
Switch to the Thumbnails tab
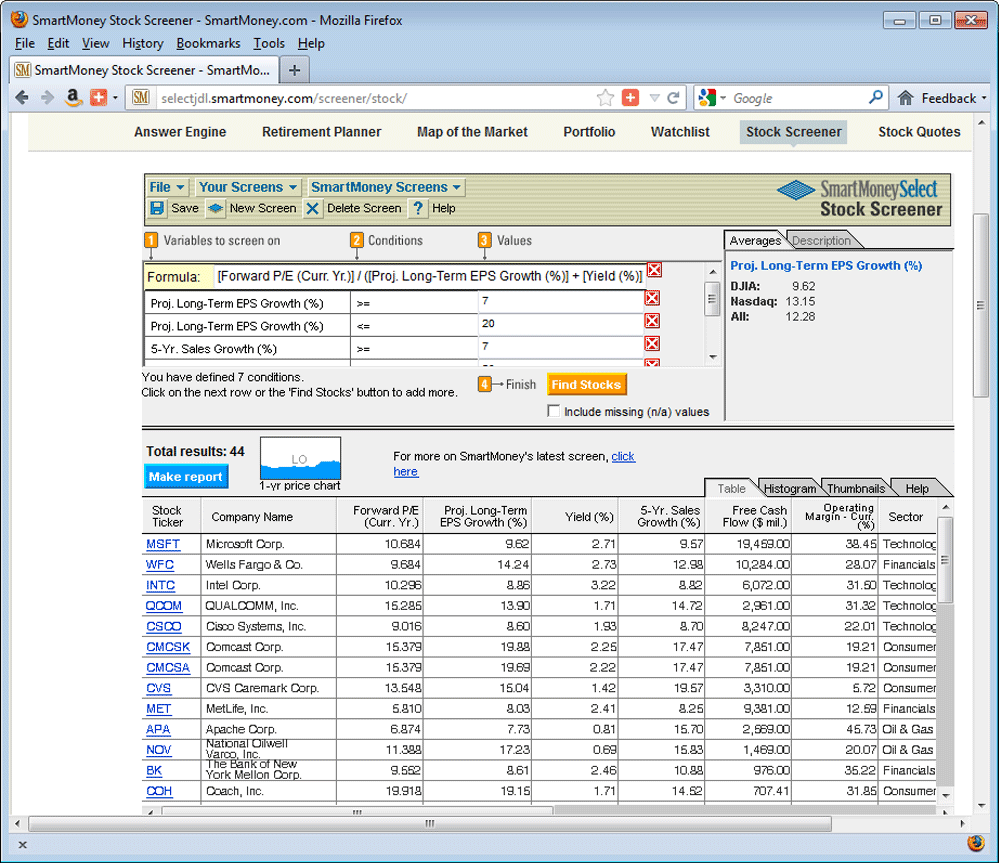coord(856,489)
